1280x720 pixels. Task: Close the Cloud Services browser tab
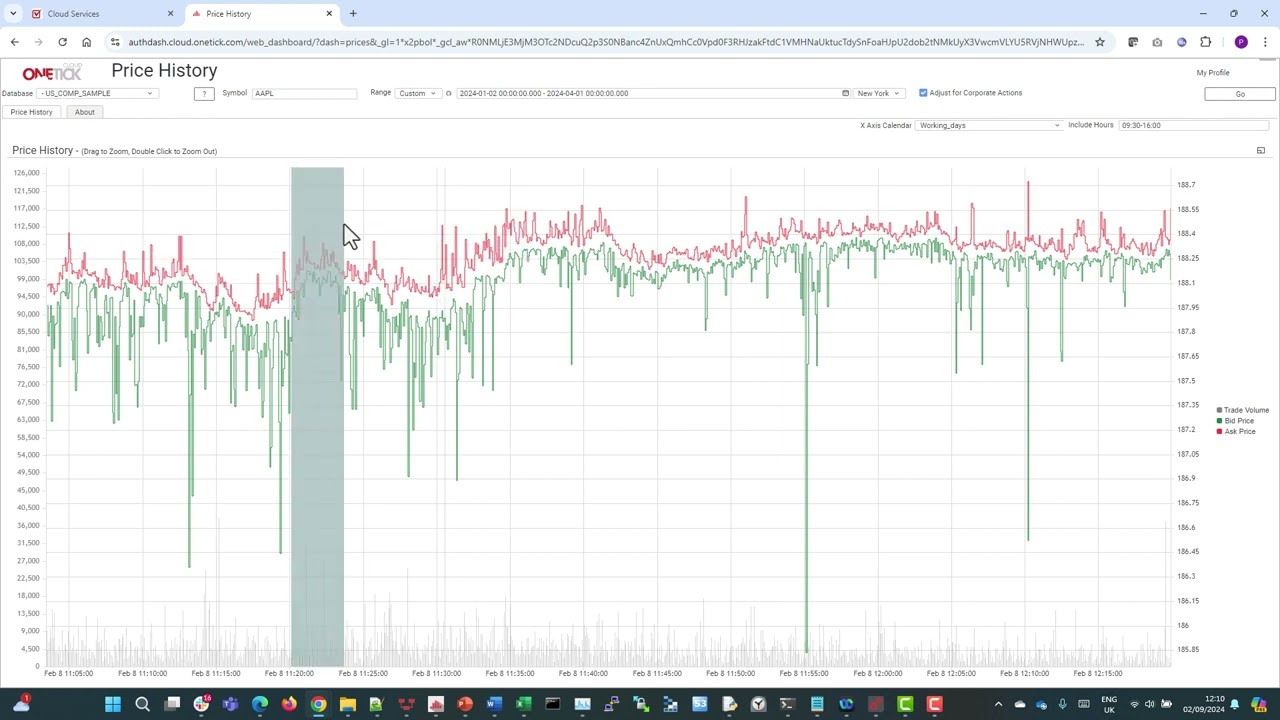170,14
